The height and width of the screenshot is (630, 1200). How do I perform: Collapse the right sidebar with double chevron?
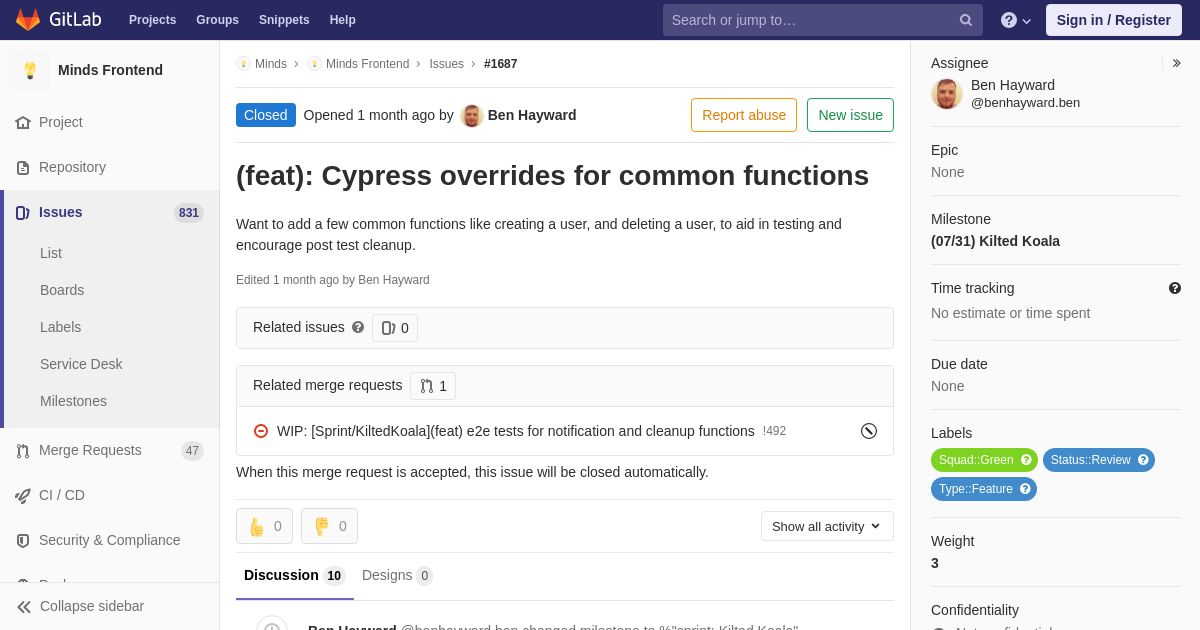pos(1176,63)
